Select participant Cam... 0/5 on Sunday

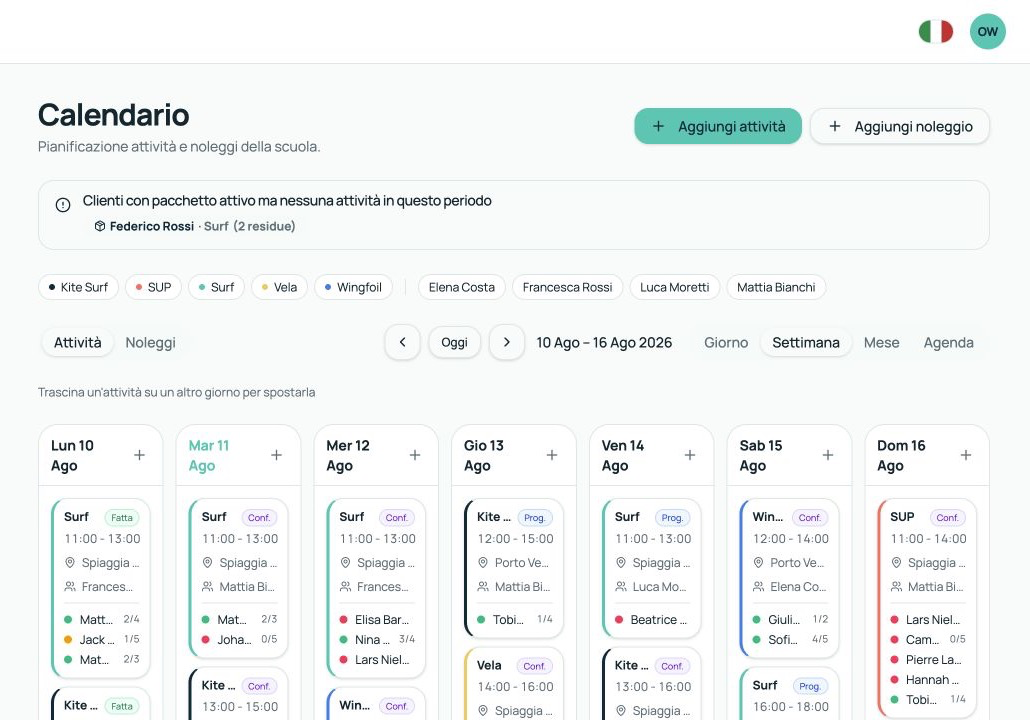(x=928, y=639)
